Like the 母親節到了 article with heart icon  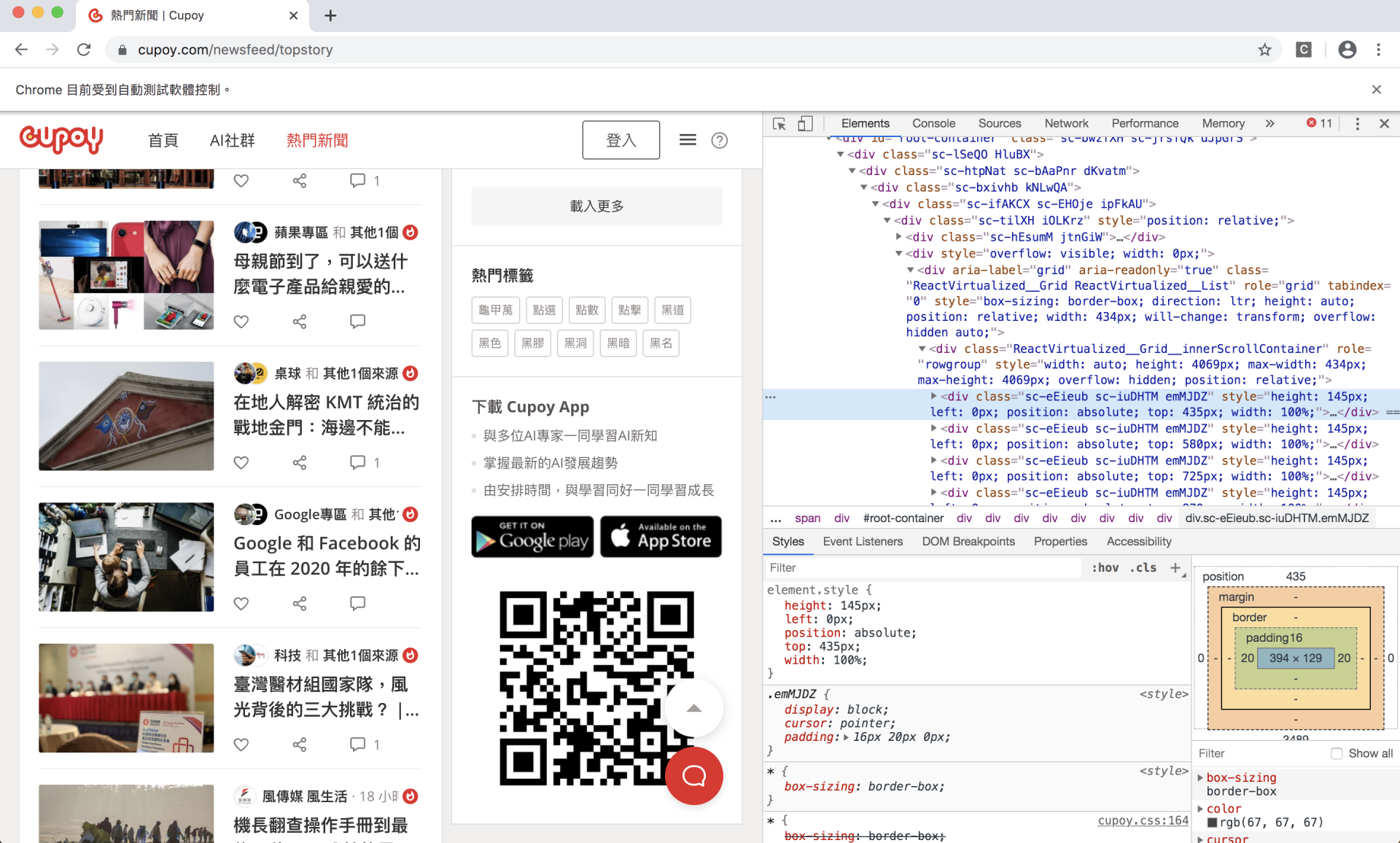pyautogui.click(x=241, y=322)
